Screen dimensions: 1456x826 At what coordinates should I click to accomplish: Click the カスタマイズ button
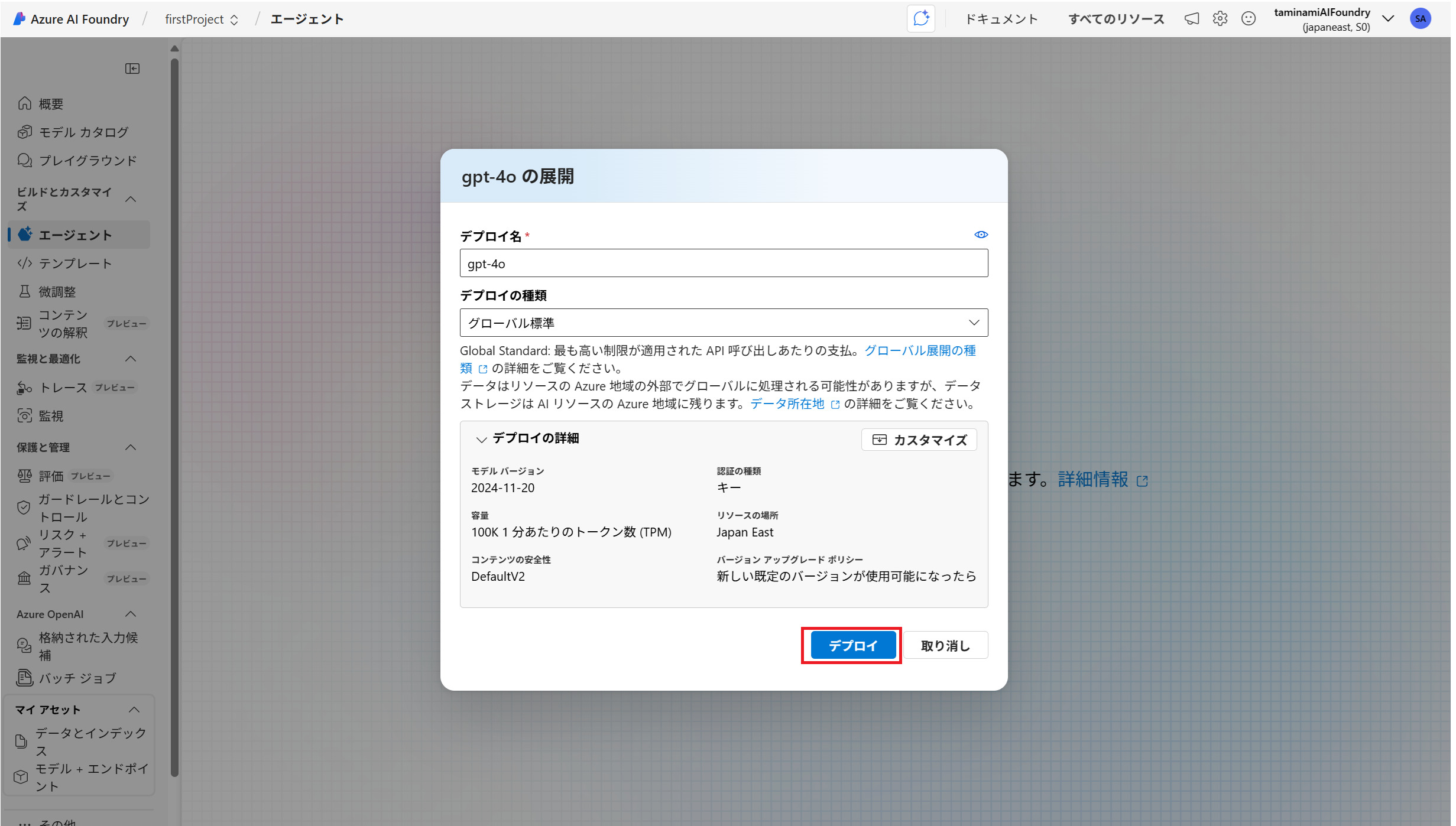919,440
